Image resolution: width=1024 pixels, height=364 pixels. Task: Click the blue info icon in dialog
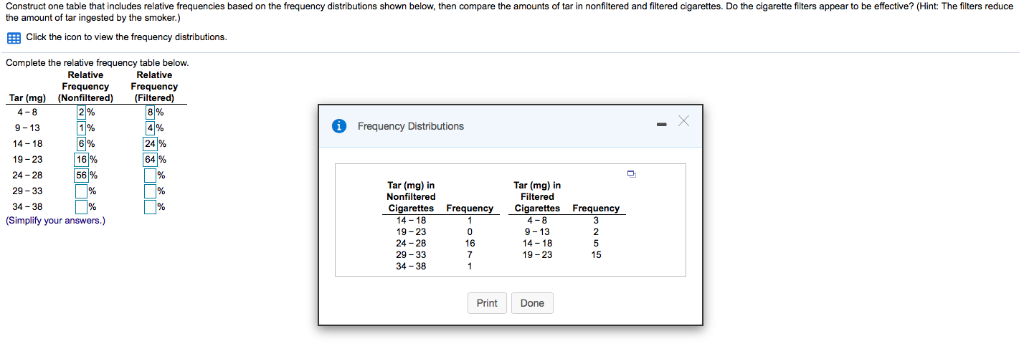340,126
